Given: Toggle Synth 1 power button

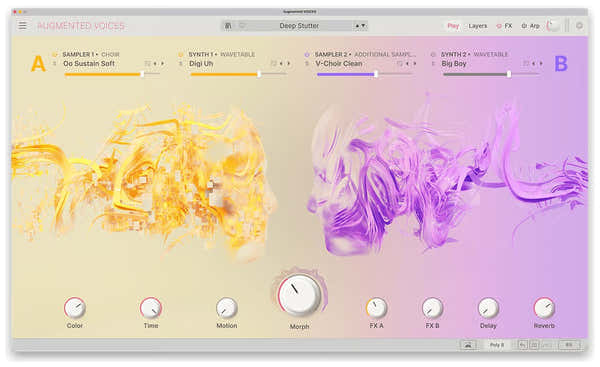Looking at the screenshot, I should (181, 55).
